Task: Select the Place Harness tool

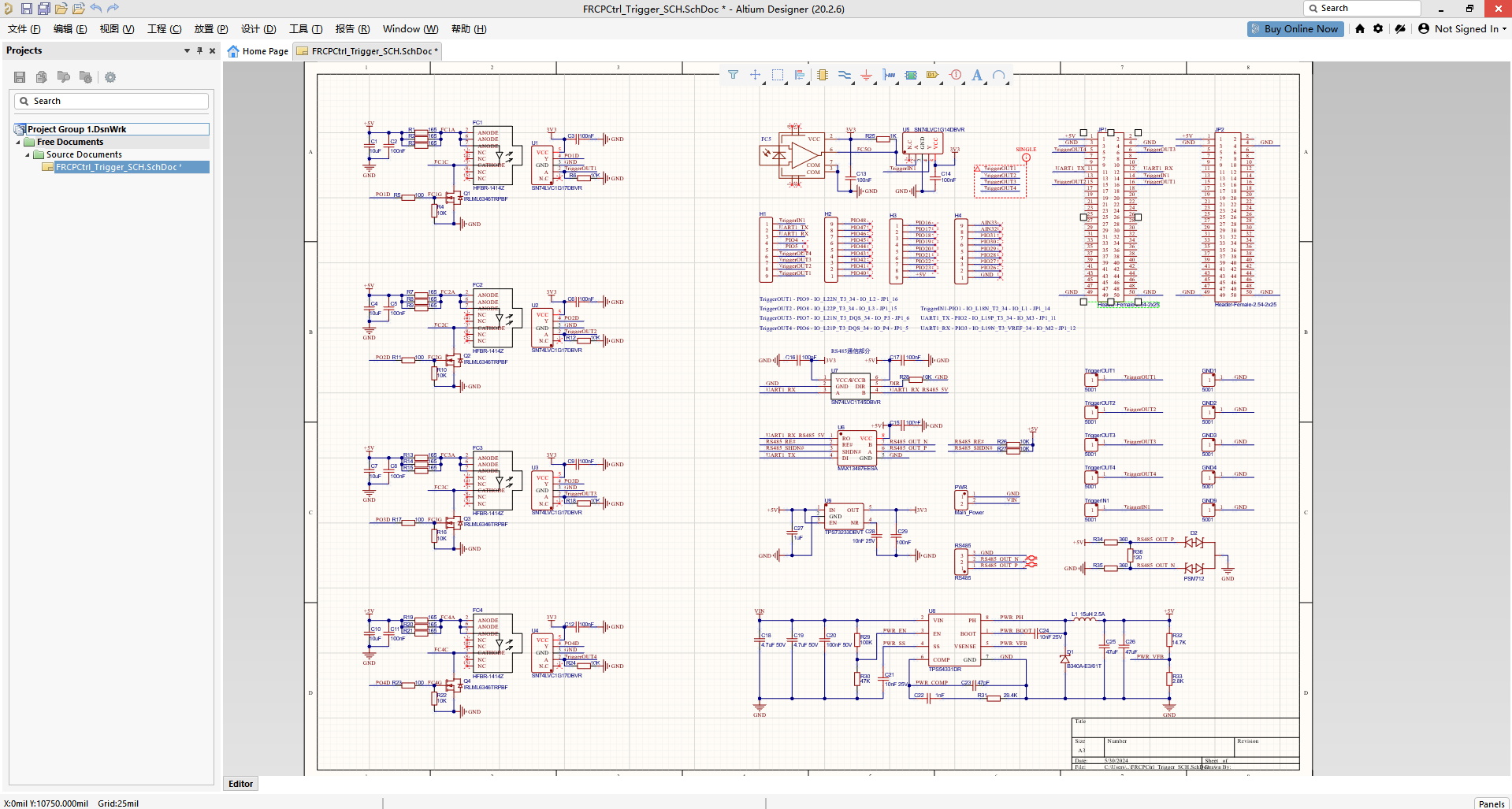Action: pyautogui.click(x=889, y=75)
